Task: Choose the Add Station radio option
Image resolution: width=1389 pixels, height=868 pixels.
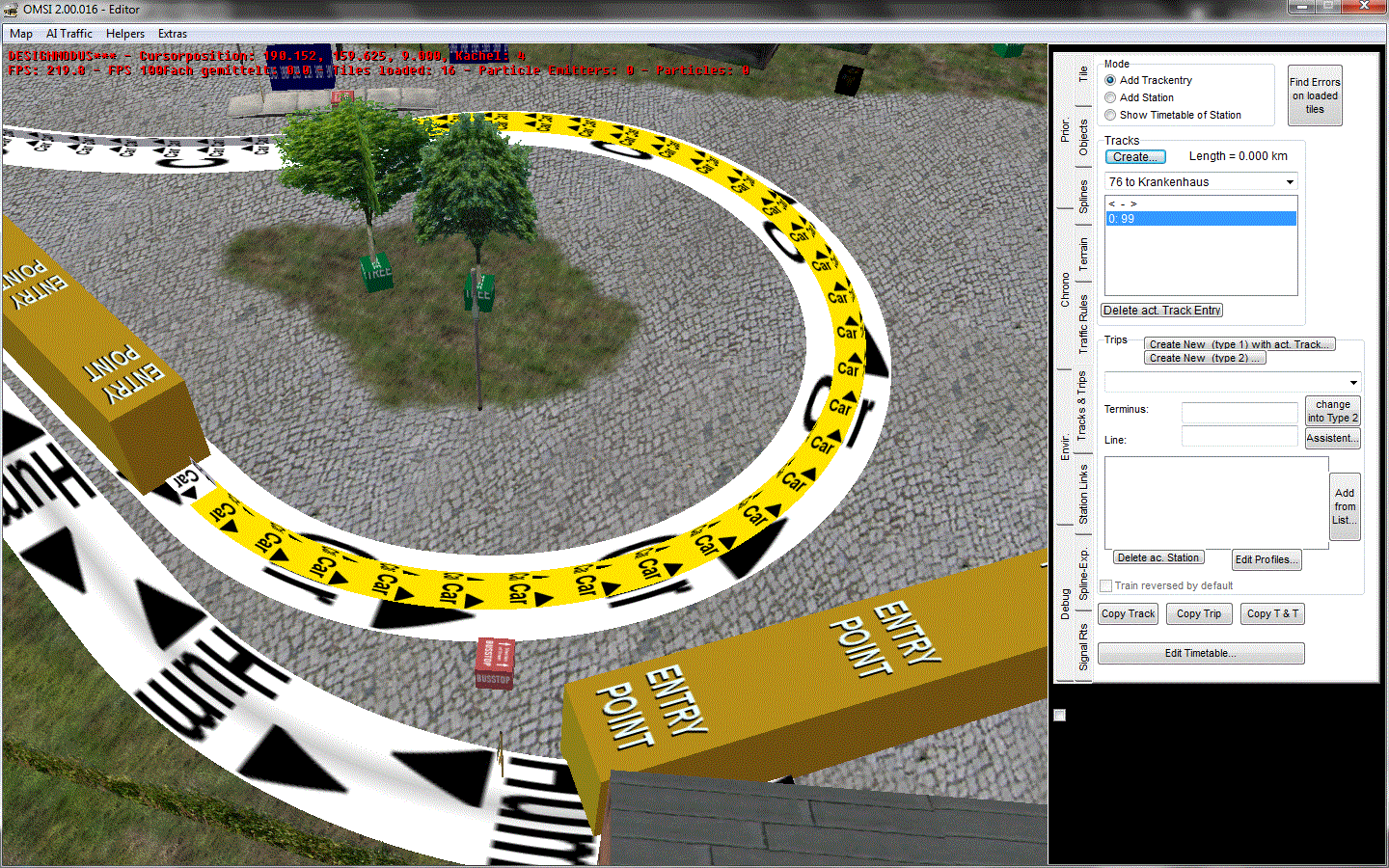Action: click(1110, 97)
